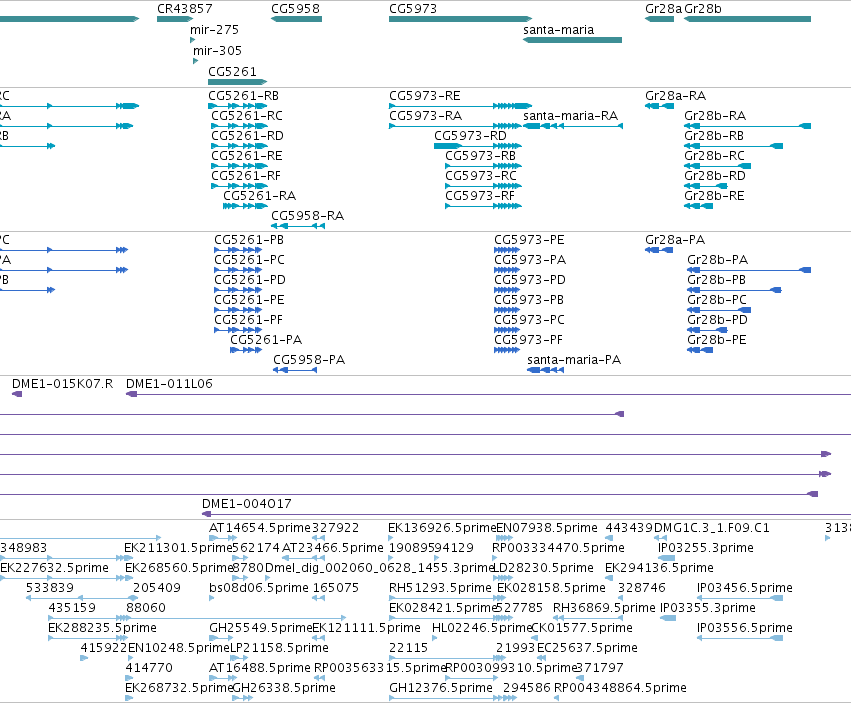Select the CG5973-RA transcript label

pyautogui.click(x=426, y=116)
